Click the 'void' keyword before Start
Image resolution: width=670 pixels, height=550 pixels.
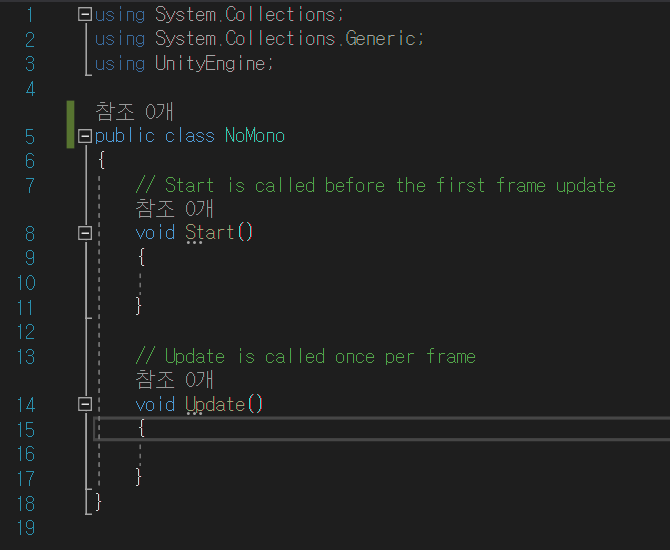pyautogui.click(x=155, y=233)
